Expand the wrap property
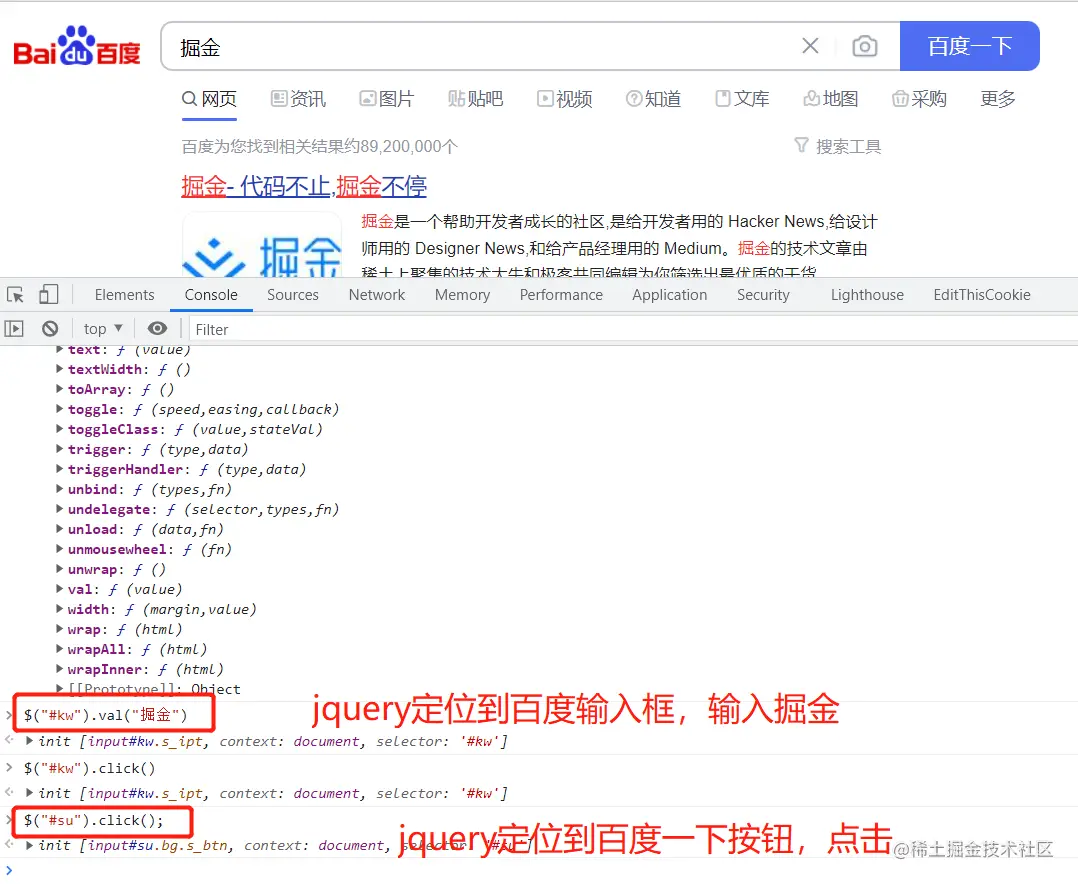 (x=60, y=628)
